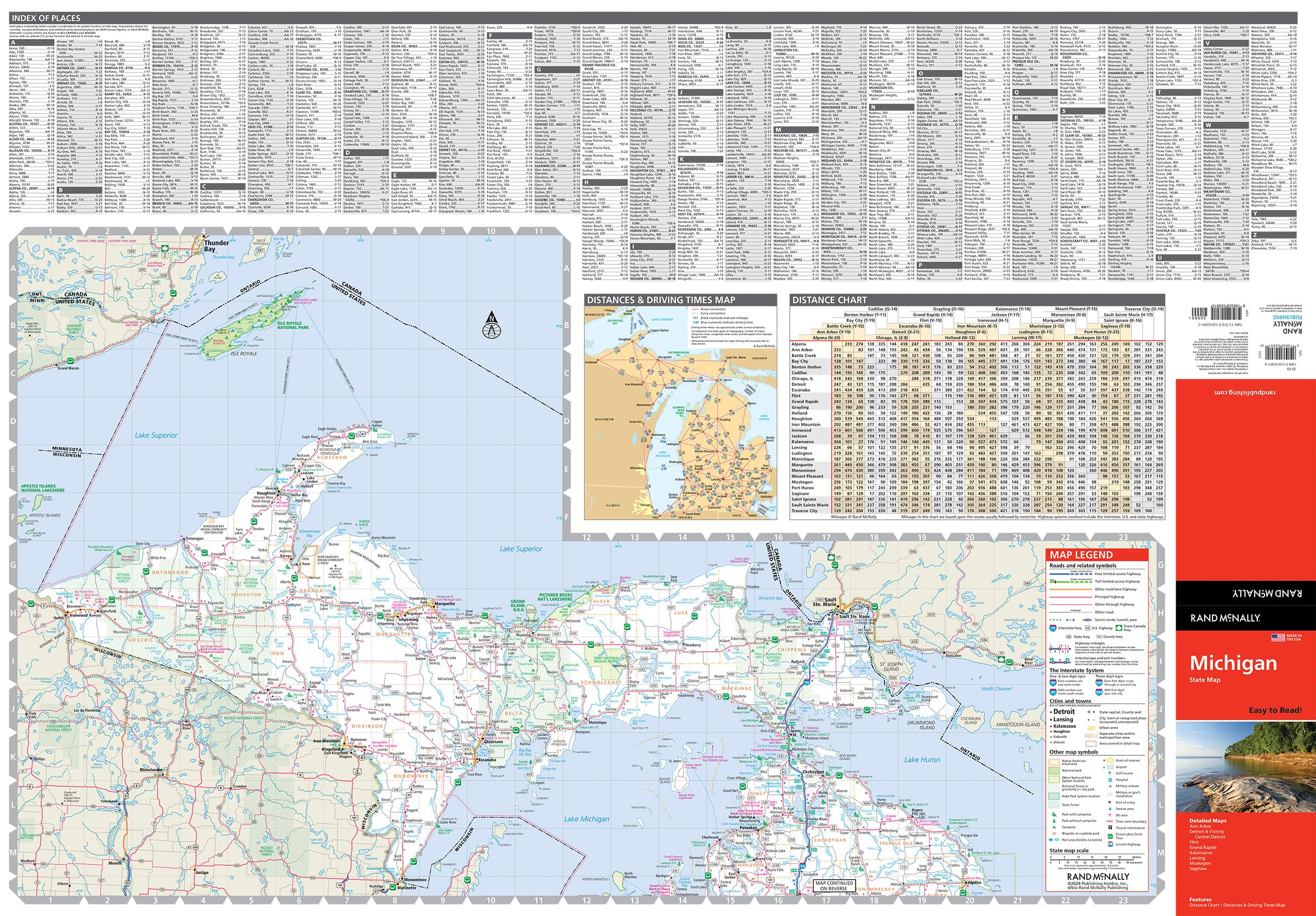Click the Map Legend red header
Screen dimensions: 1316x916
(x=1081, y=555)
